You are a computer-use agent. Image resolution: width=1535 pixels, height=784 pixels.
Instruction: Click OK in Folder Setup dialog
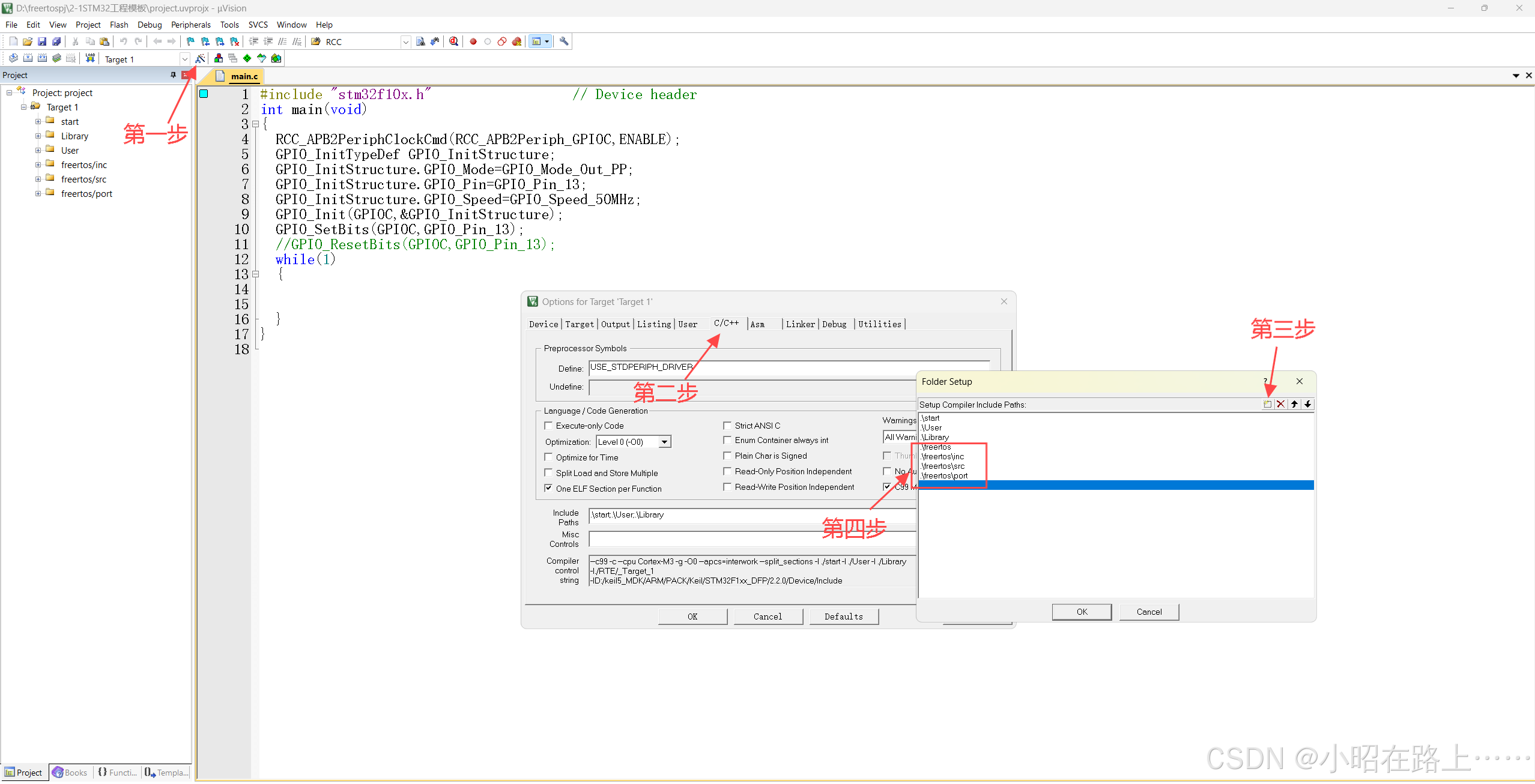tap(1082, 612)
